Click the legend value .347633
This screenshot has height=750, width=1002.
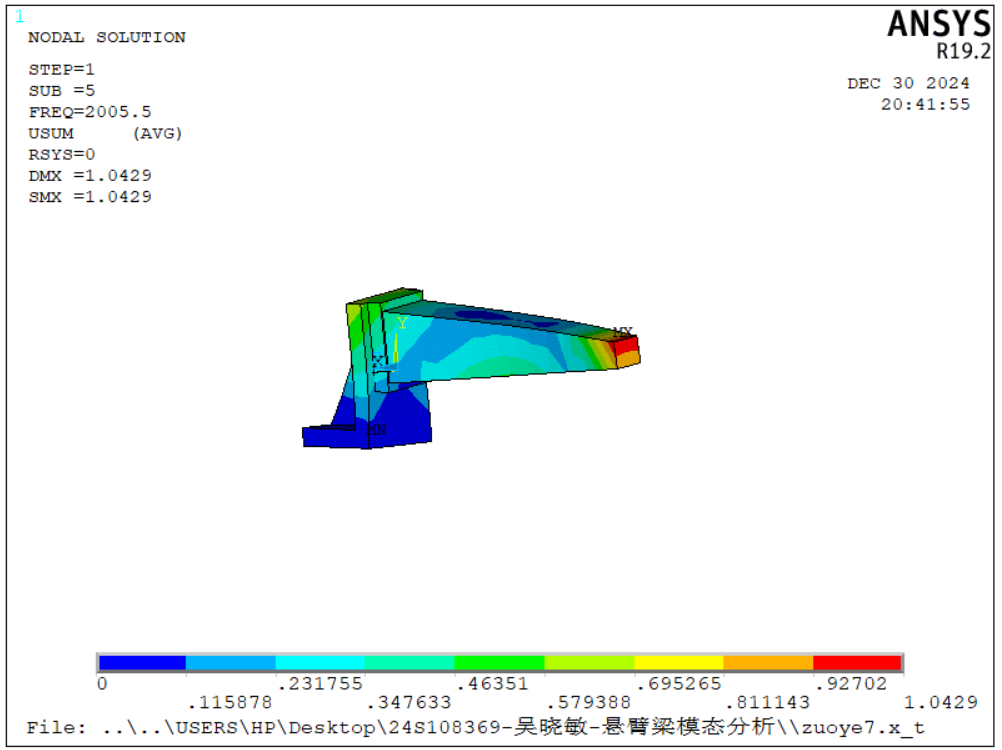point(410,703)
